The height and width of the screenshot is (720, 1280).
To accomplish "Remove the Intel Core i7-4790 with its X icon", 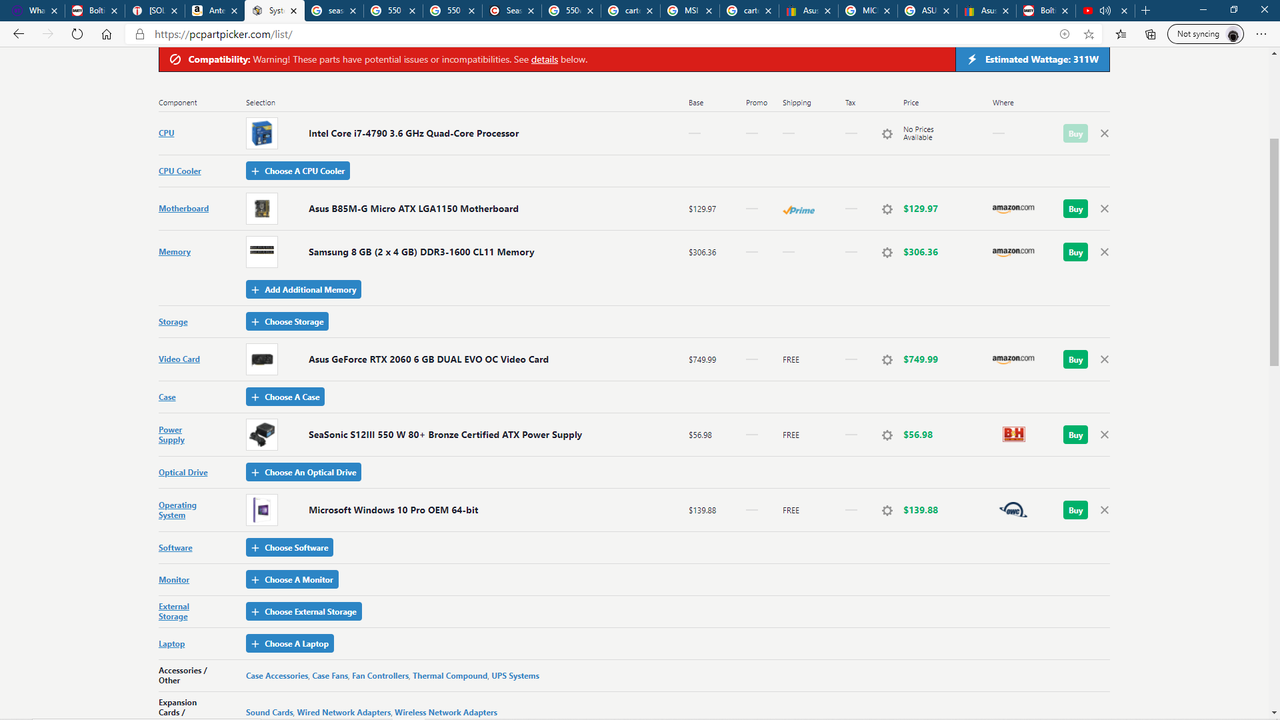I will (1104, 133).
